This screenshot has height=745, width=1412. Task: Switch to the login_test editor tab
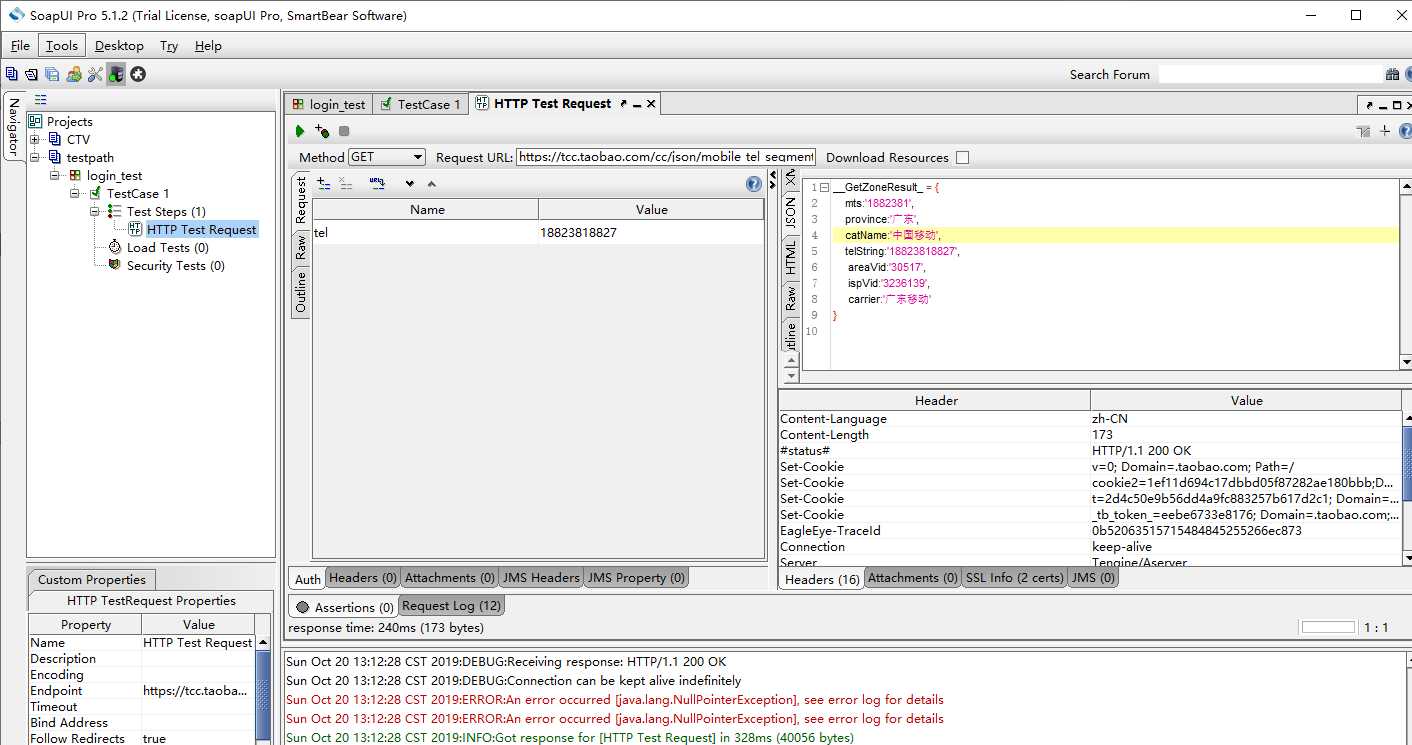(x=329, y=104)
